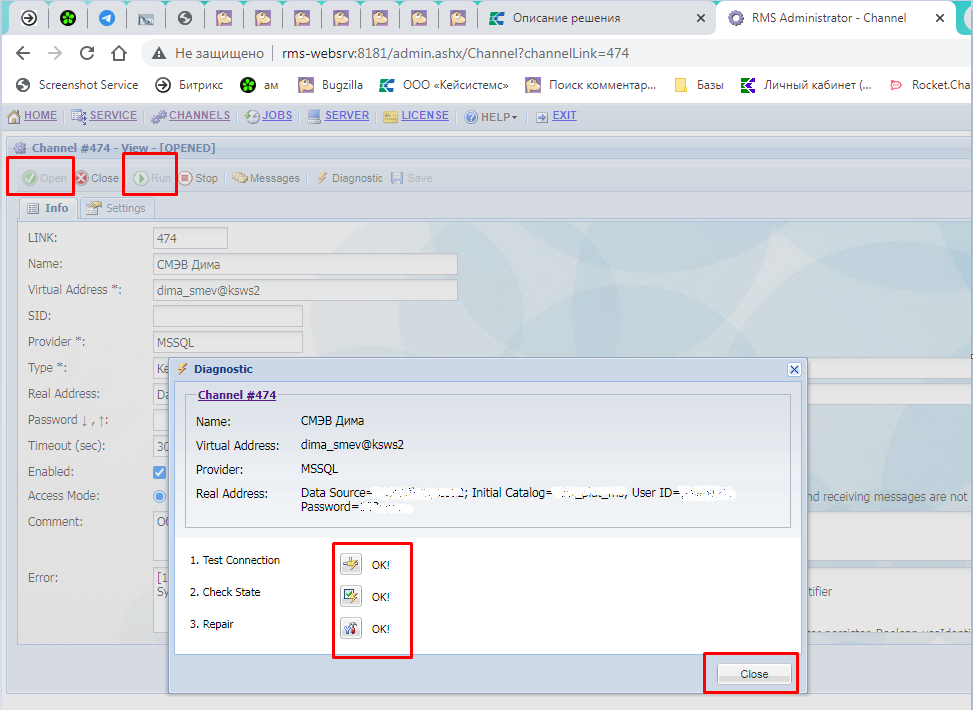The width and height of the screenshot is (973, 710).
Task: Switch to the Telegram pinned tab
Action: [107, 19]
